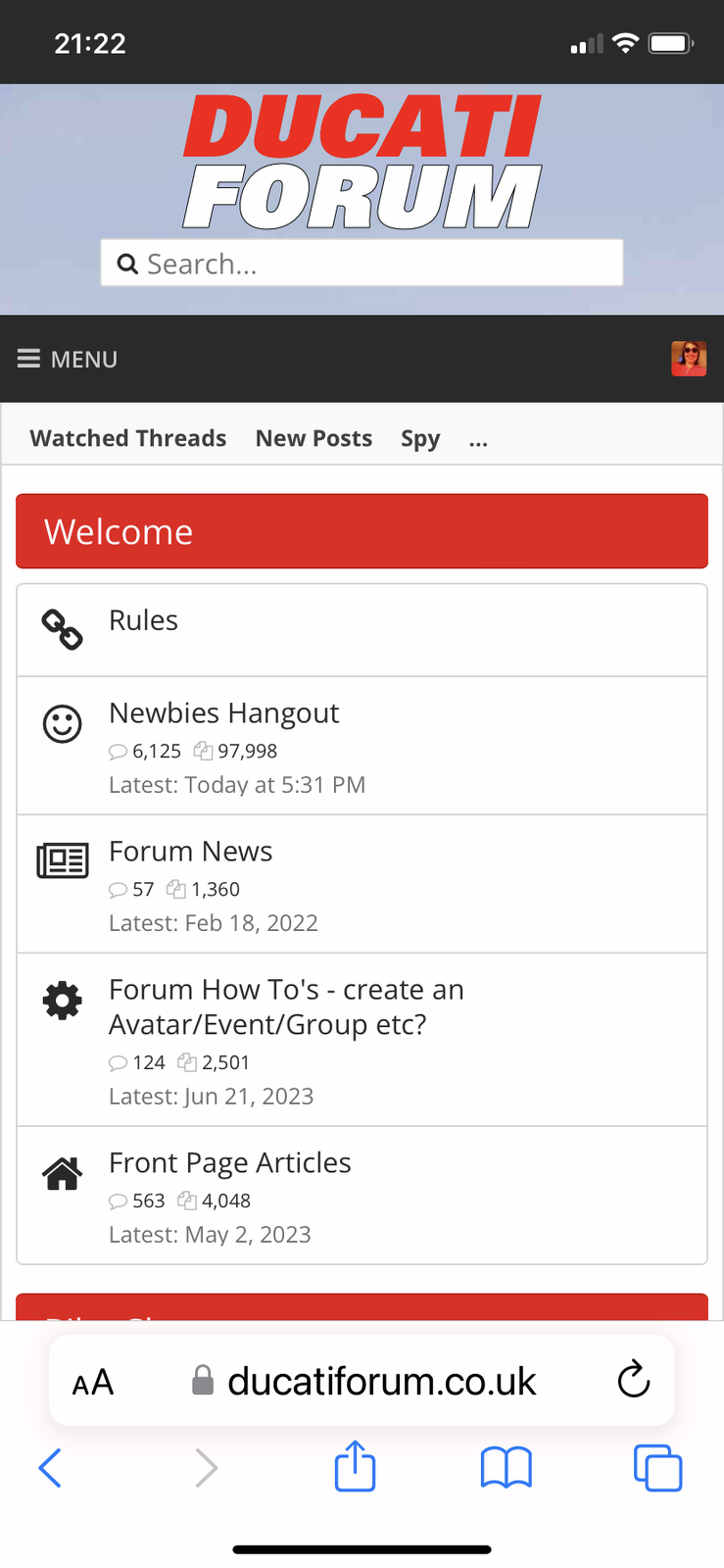724x1568 pixels.
Task: Tap the smiley face icon for Newbies Hangout
Action: 62,724
